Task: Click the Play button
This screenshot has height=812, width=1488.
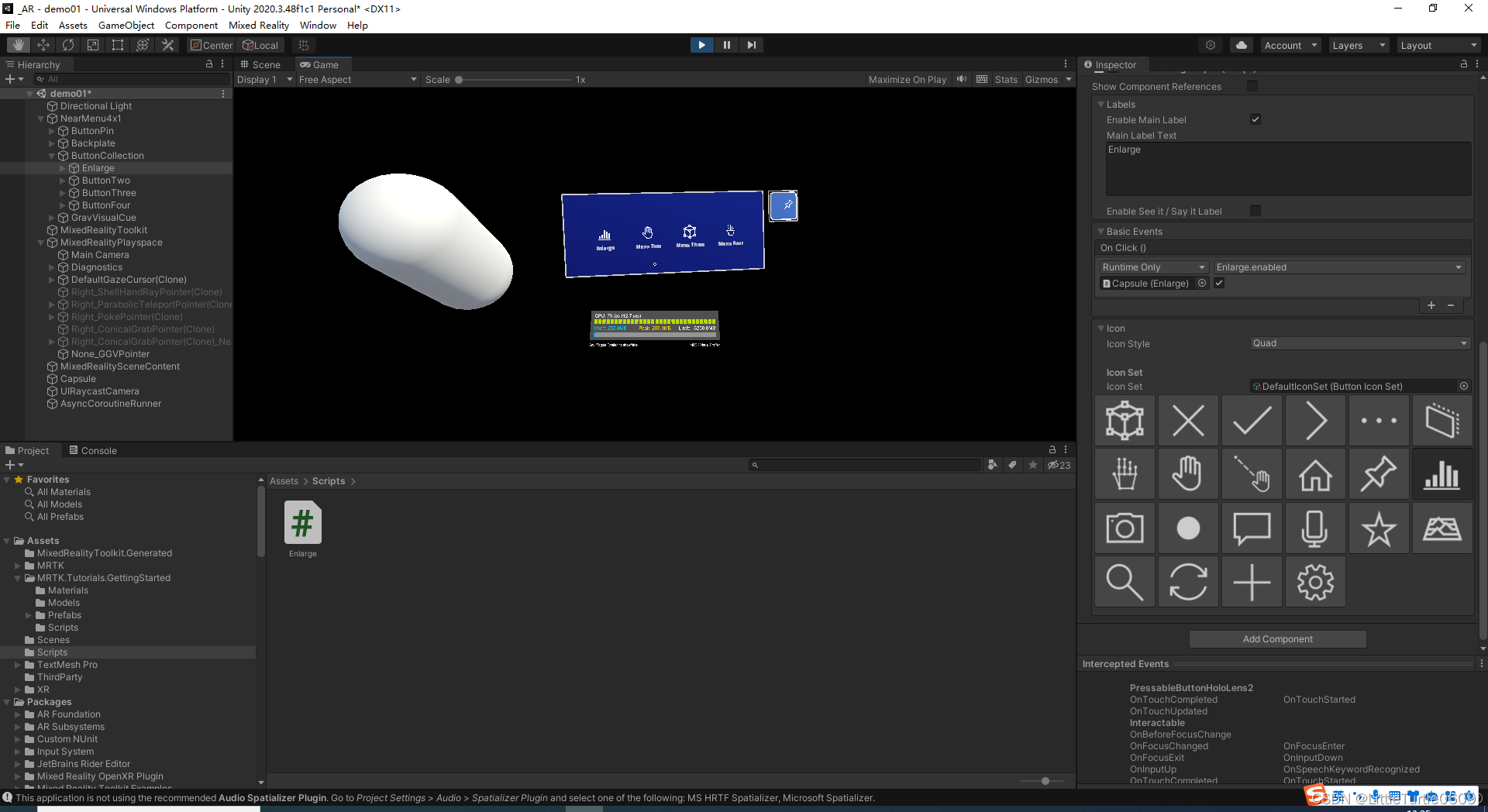Action: tap(701, 45)
